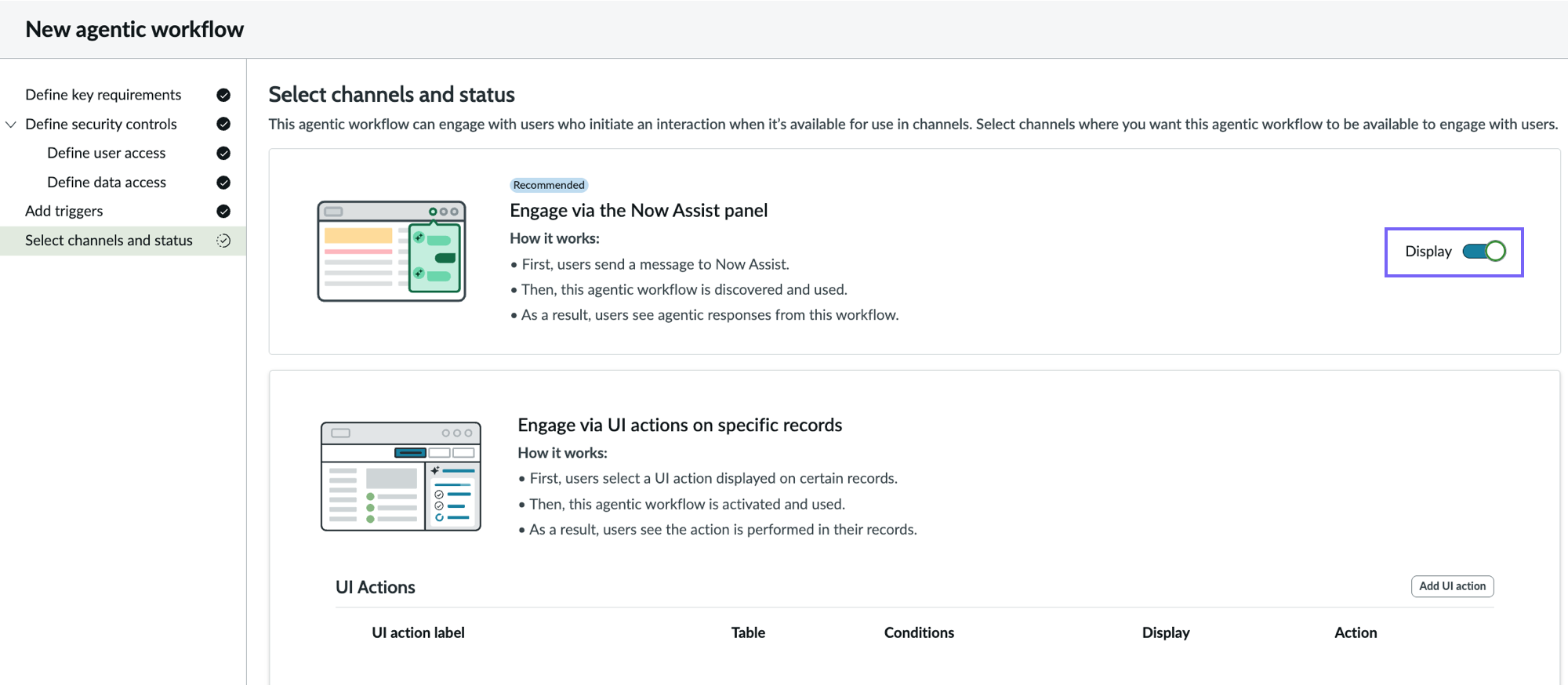The width and height of the screenshot is (1568, 685).
Task: Open the Define security controls step
Action: click(x=101, y=124)
